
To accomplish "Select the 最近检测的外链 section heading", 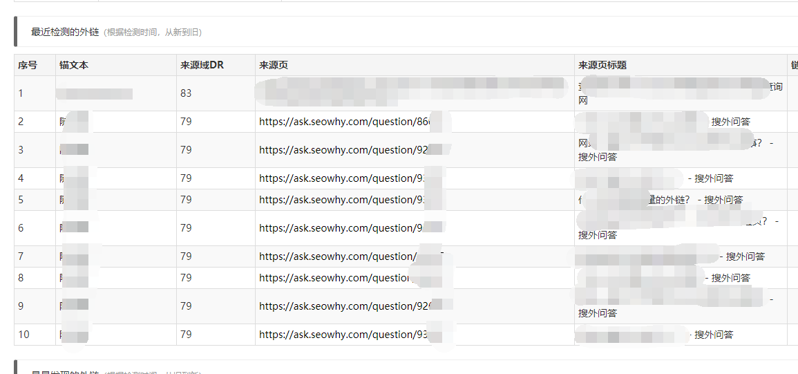I will pos(65,32).
